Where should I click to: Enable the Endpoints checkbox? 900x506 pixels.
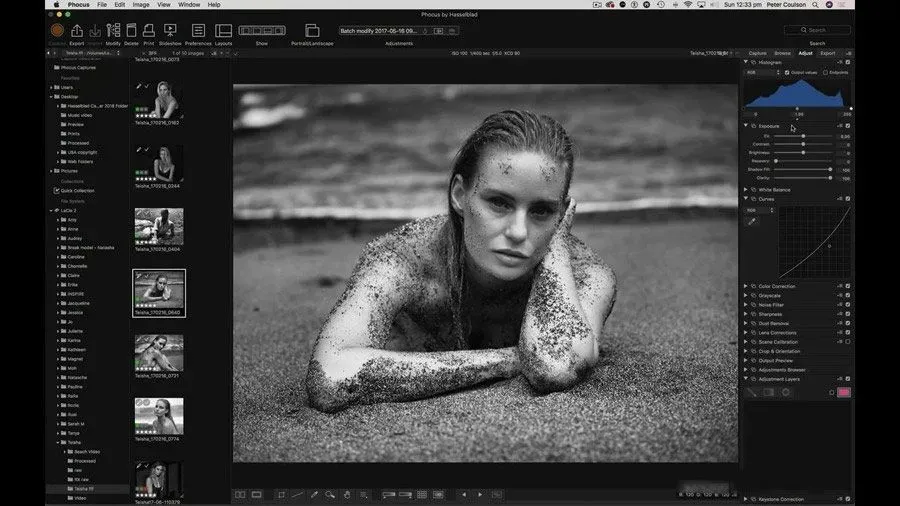point(825,73)
